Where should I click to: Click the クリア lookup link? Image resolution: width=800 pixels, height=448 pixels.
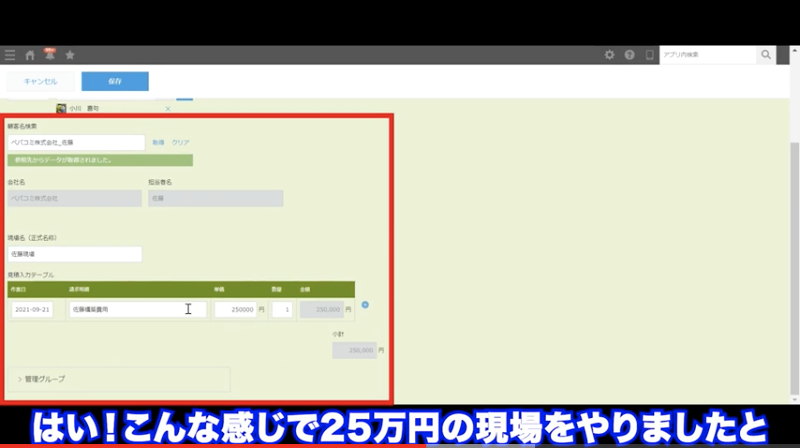click(x=180, y=143)
